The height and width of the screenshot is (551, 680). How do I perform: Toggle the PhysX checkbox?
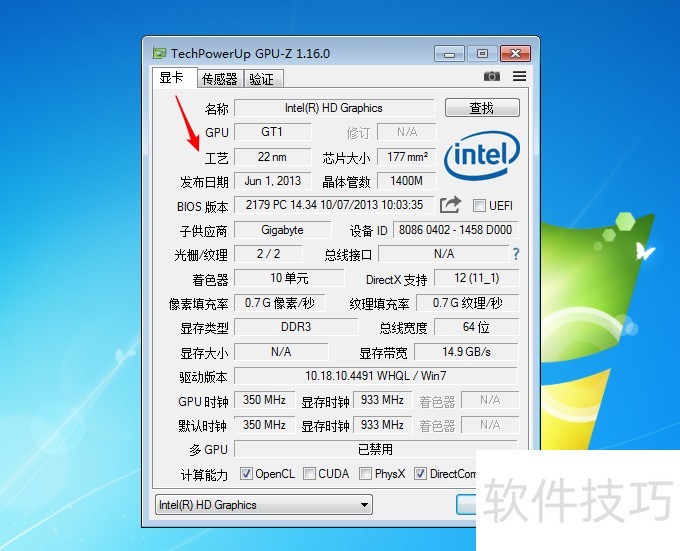point(366,474)
